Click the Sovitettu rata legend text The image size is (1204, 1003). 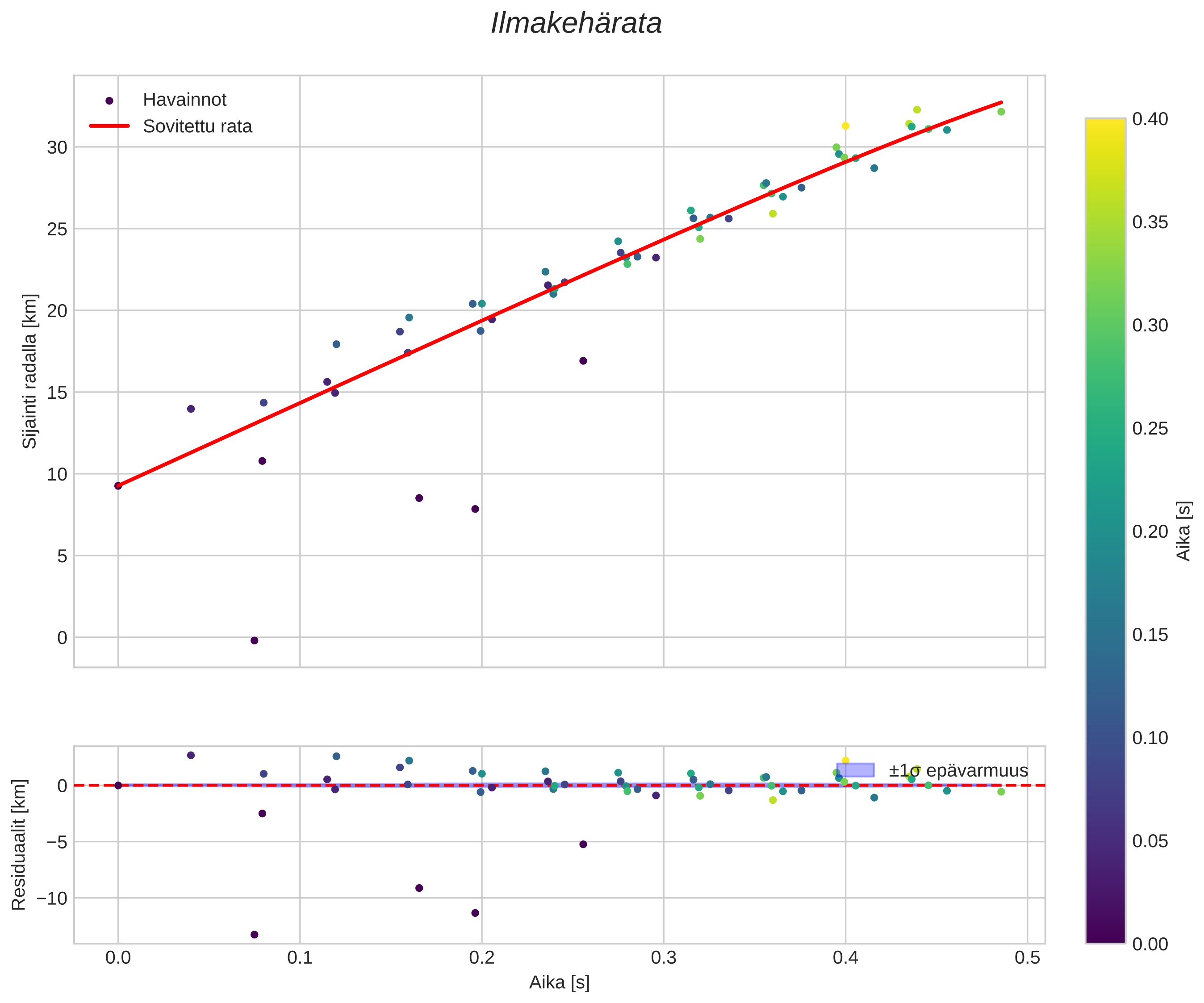pyautogui.click(x=197, y=126)
